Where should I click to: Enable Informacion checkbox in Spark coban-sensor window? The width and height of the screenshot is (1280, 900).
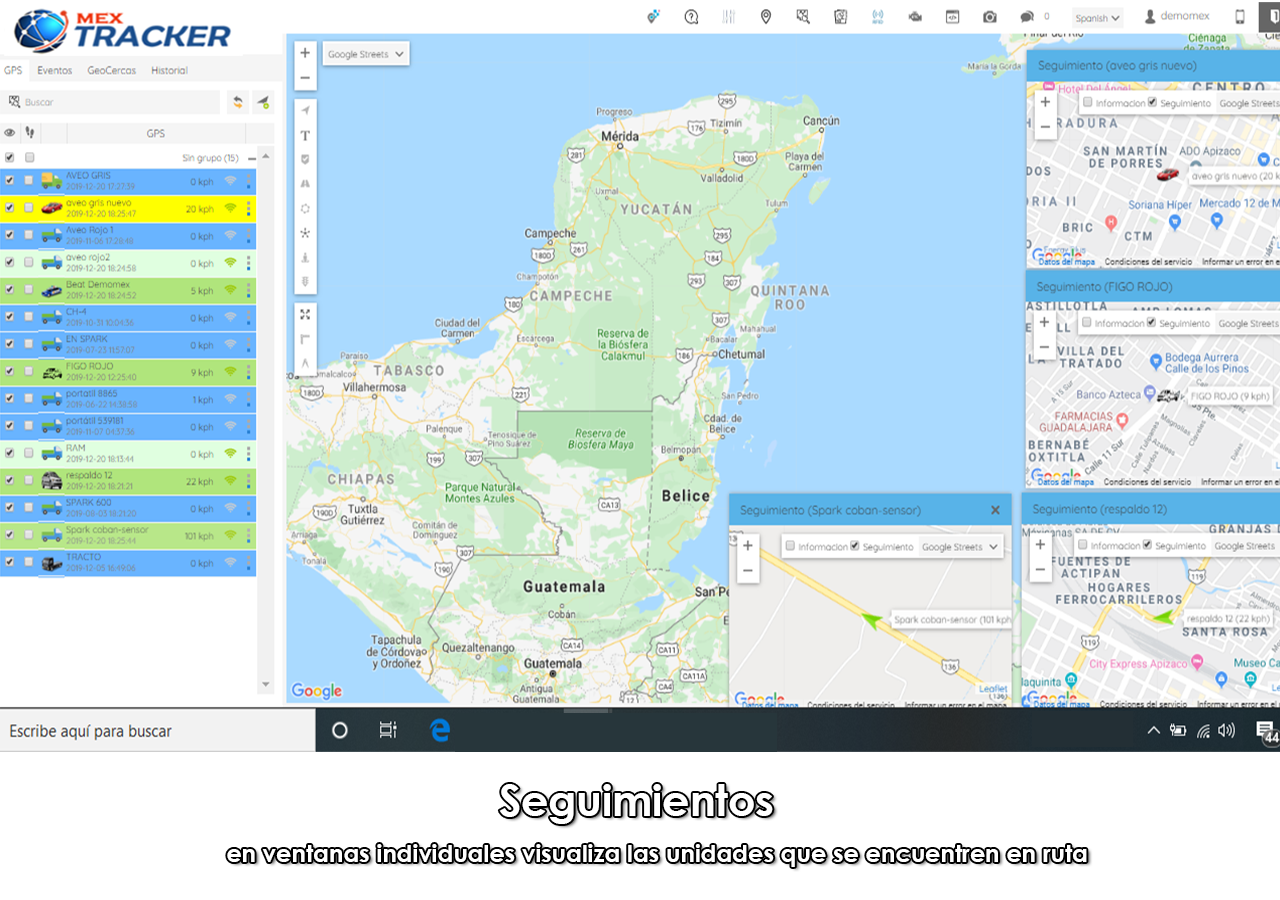coord(790,547)
